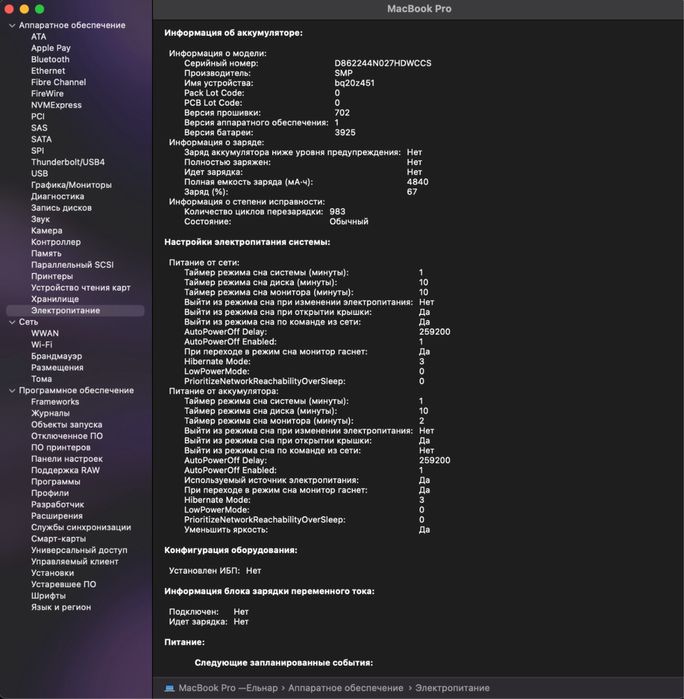Open Установки in the sidebar
Image resolution: width=684 pixels, height=699 pixels.
(x=53, y=573)
